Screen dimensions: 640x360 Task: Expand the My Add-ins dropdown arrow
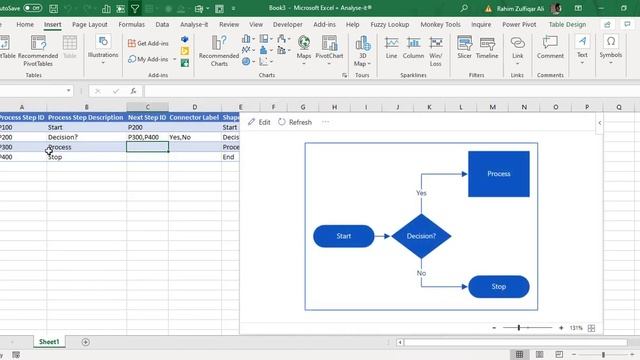(174, 59)
